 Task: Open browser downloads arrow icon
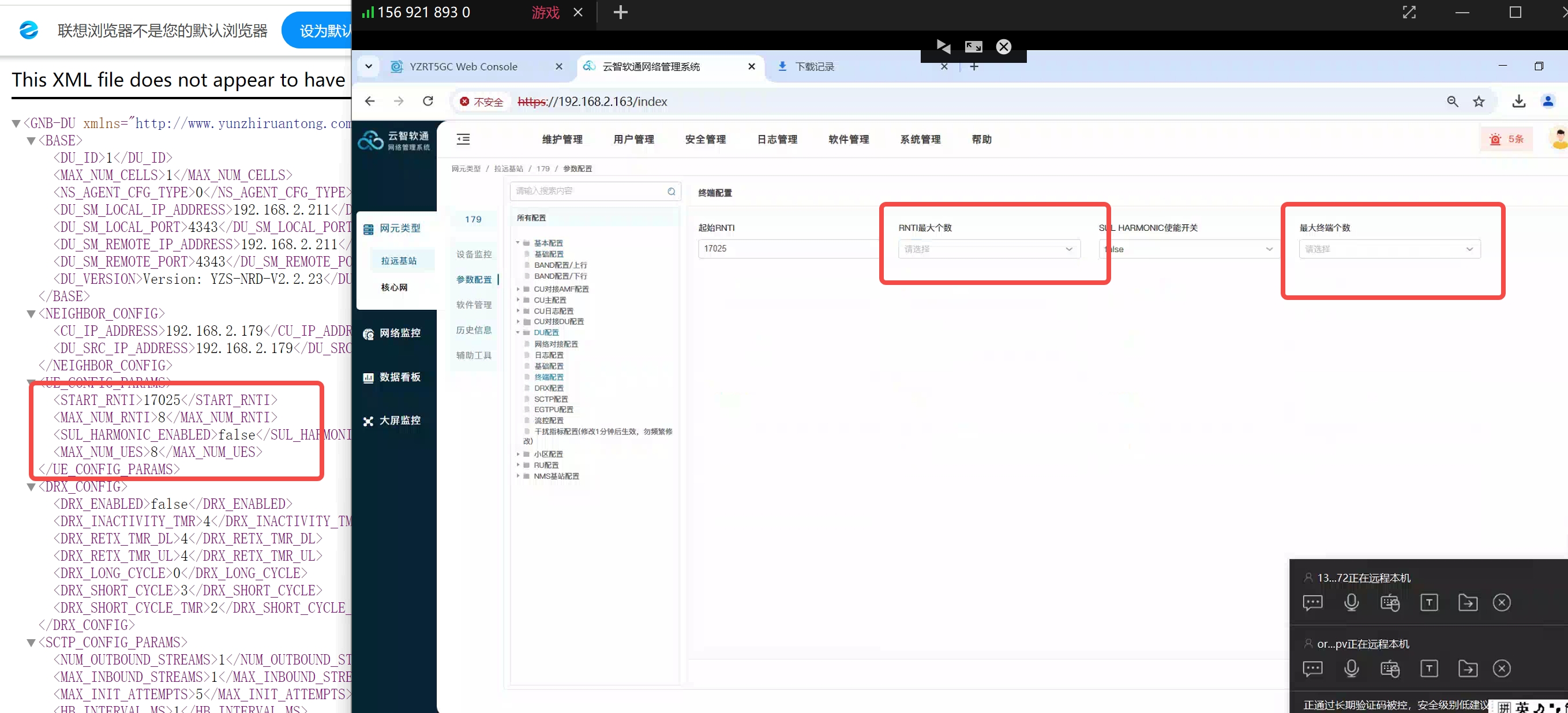1519,102
